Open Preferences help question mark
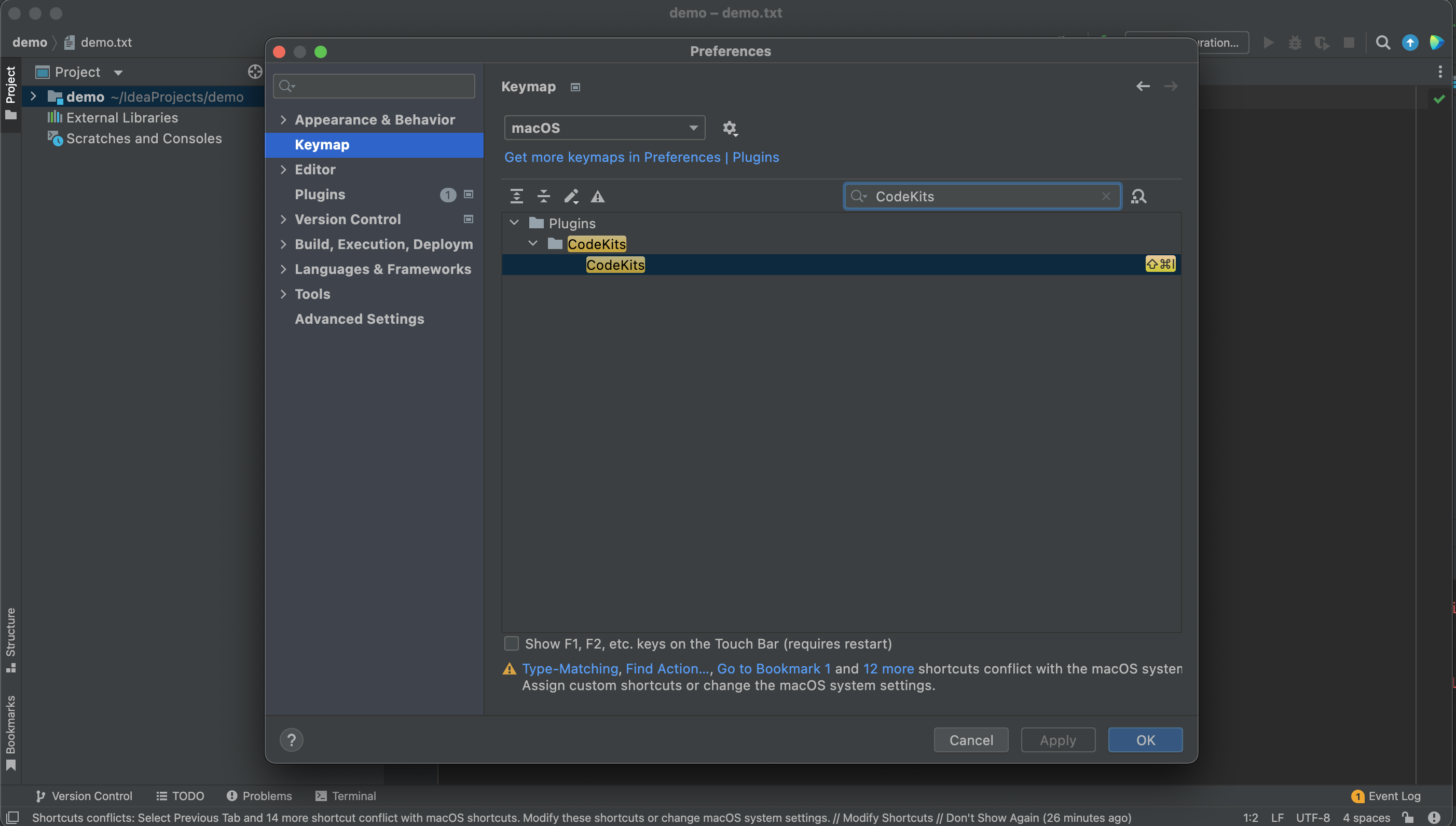1456x826 pixels. click(x=292, y=740)
